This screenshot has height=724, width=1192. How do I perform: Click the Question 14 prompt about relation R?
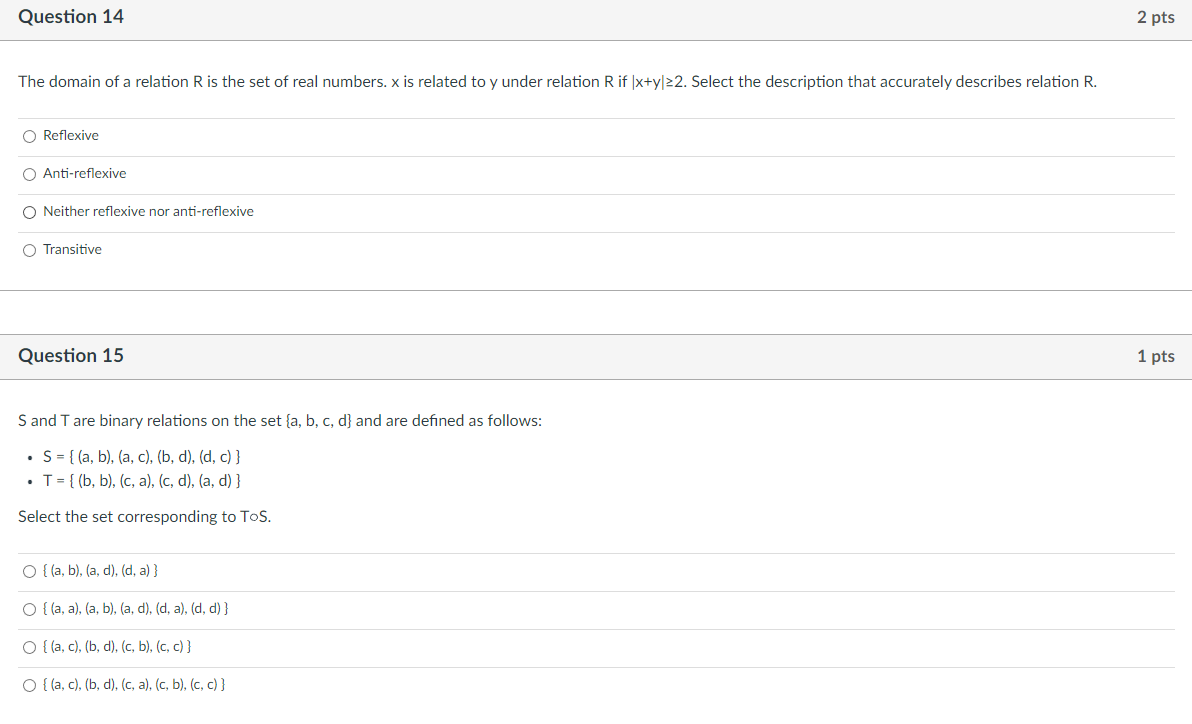(557, 82)
